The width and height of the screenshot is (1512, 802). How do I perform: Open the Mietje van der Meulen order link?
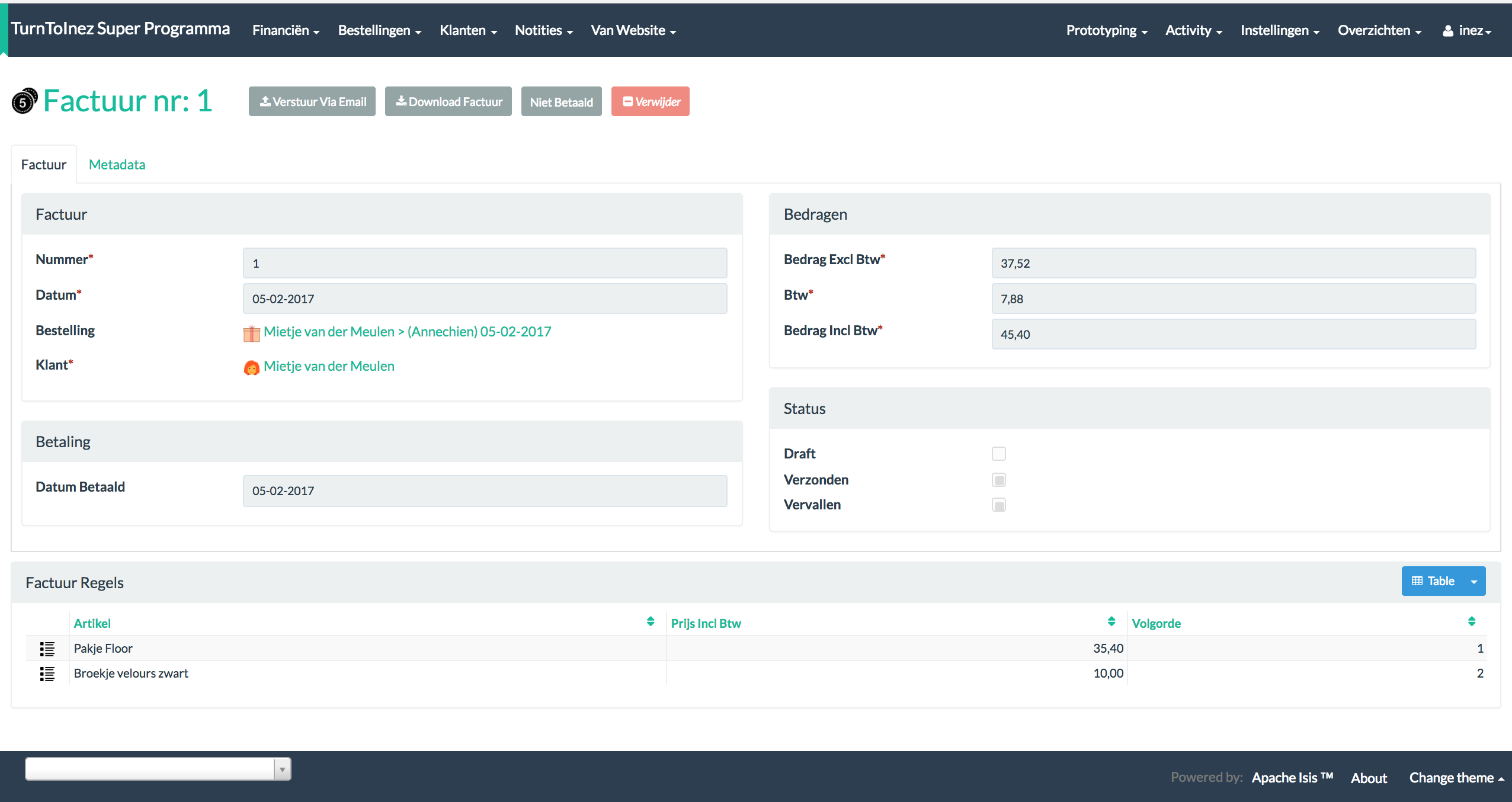tap(407, 332)
